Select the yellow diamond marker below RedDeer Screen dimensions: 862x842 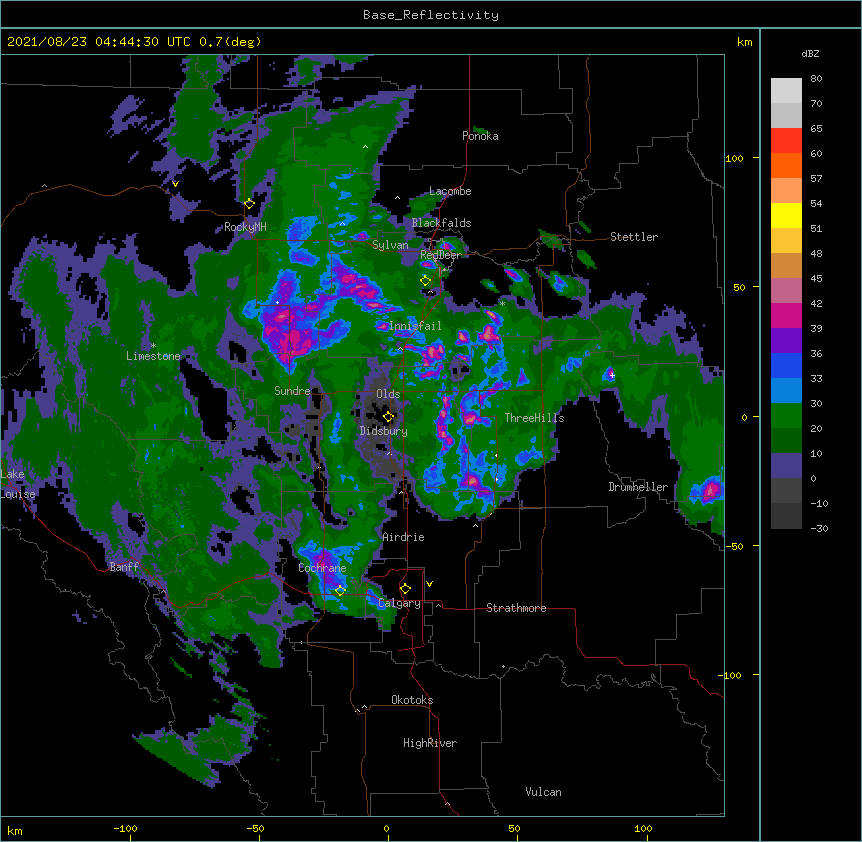point(425,281)
